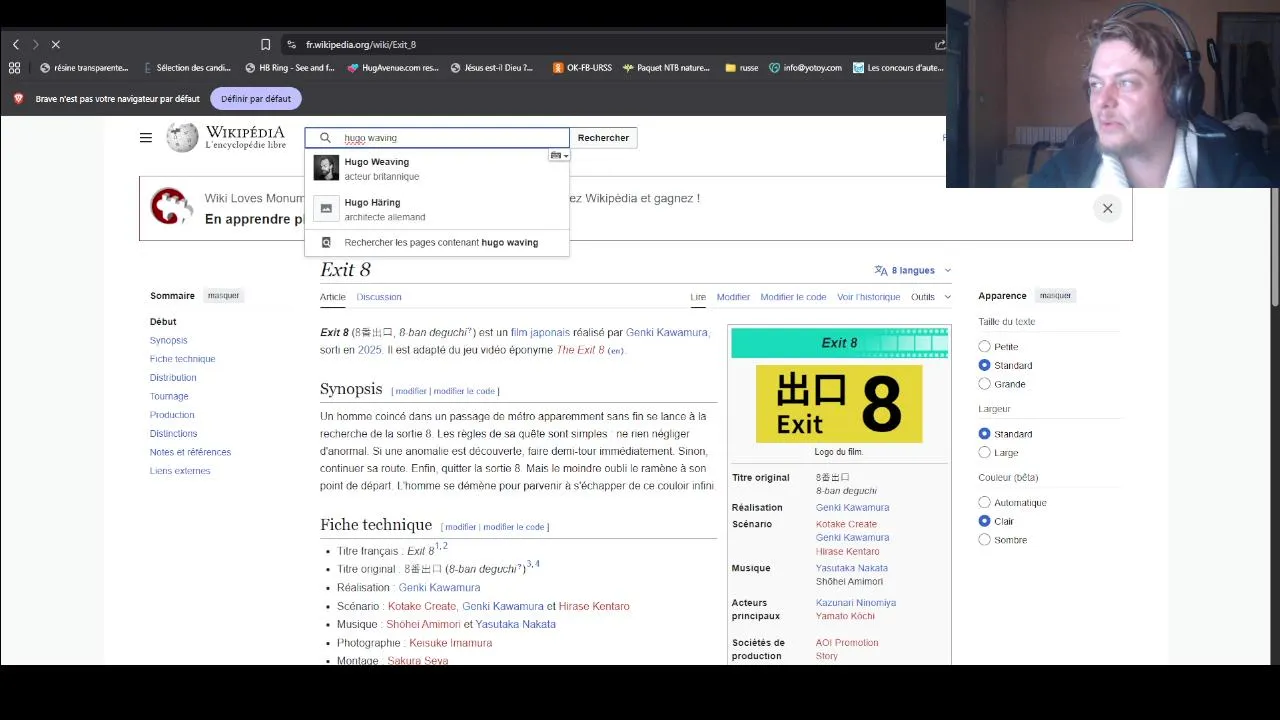The image size is (1280, 720).
Task: Open site settings icon beside the URL
Action: click(291, 45)
